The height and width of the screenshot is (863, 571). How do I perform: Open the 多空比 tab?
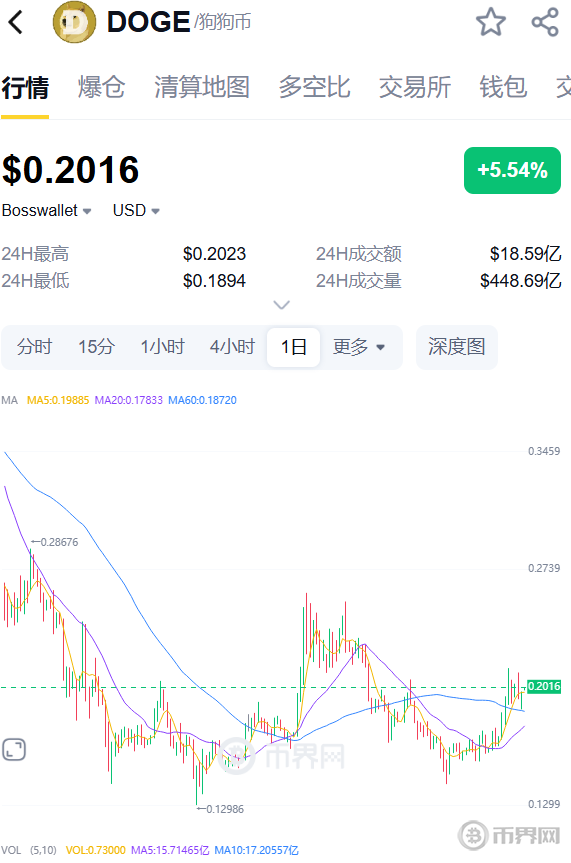click(x=314, y=87)
